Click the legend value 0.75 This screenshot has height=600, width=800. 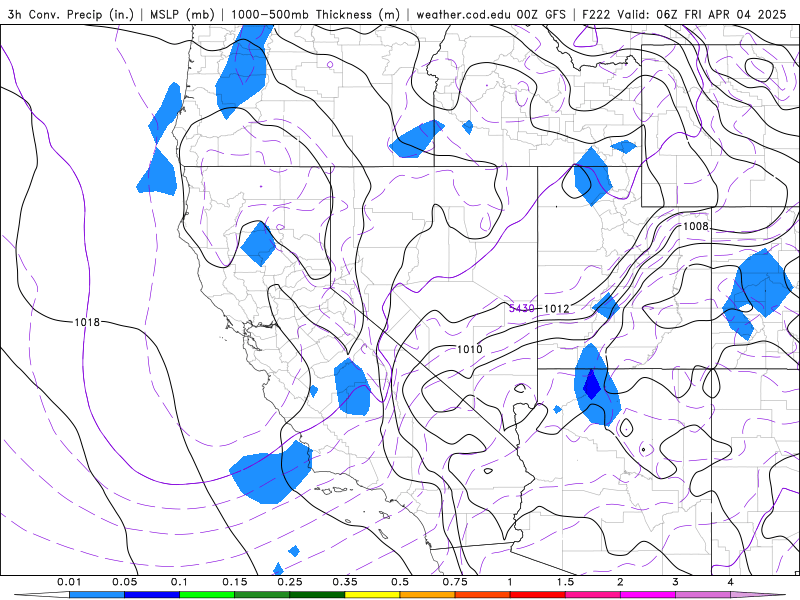click(x=455, y=582)
